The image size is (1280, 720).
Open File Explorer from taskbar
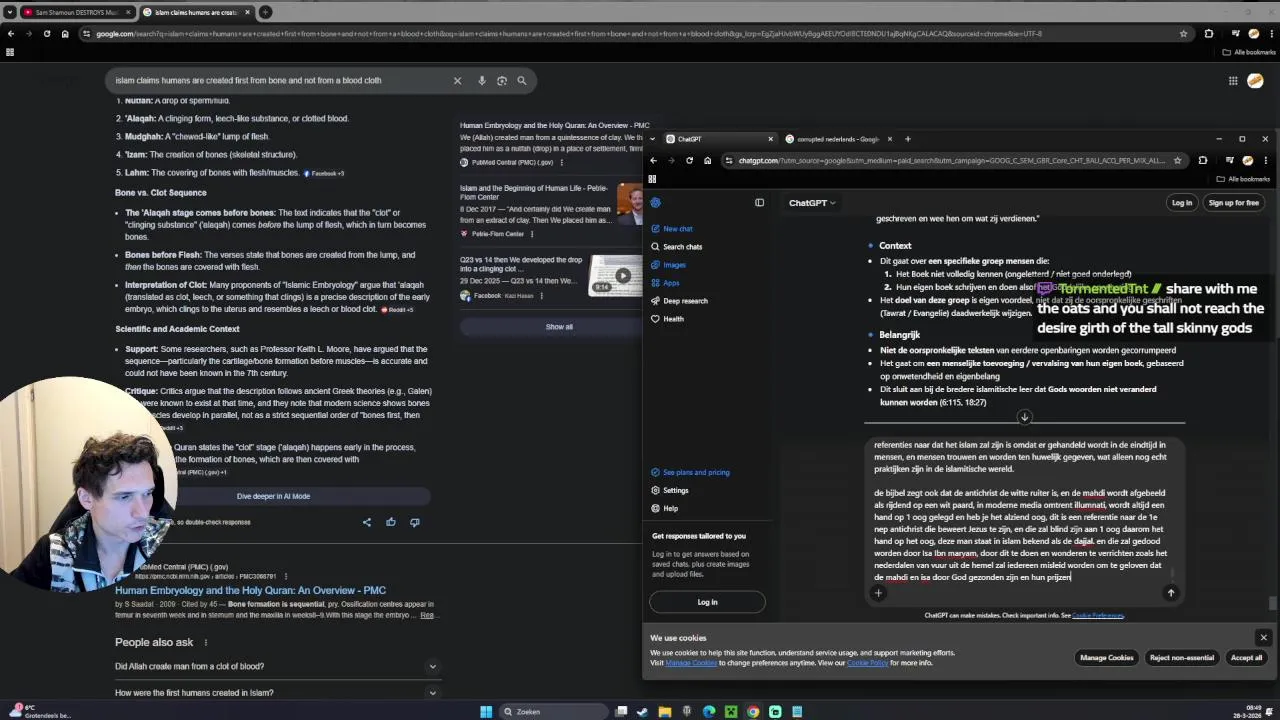665,711
